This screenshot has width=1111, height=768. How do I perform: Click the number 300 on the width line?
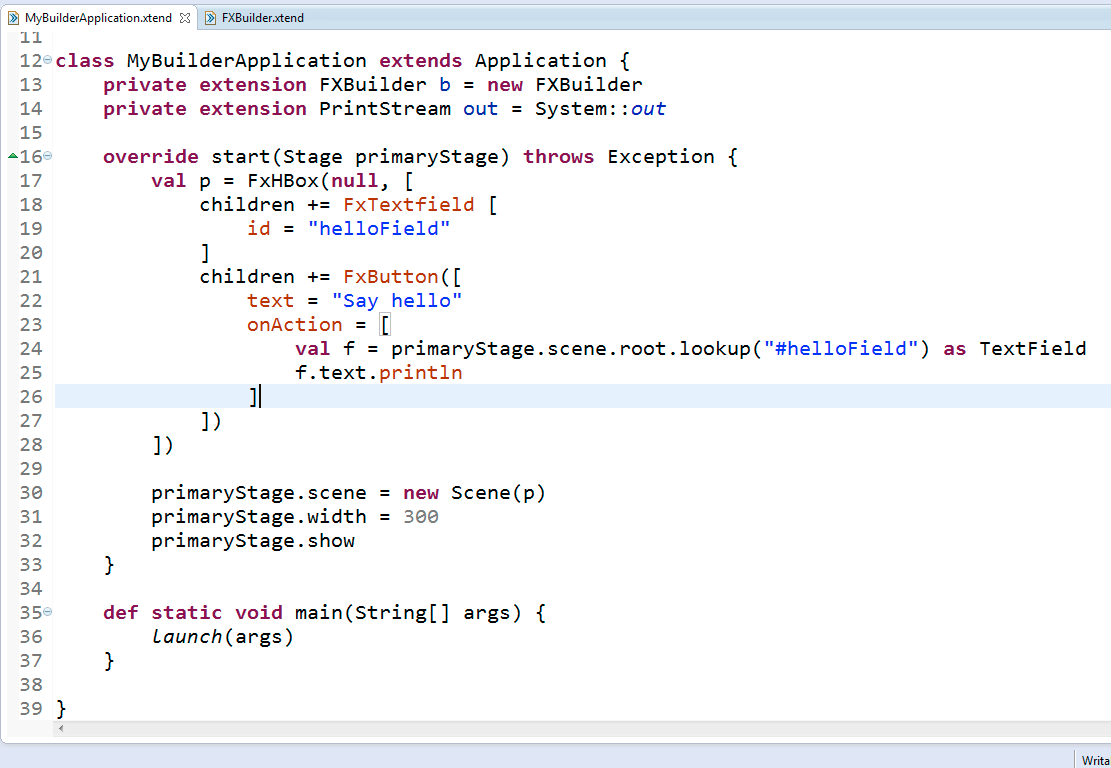pos(421,517)
